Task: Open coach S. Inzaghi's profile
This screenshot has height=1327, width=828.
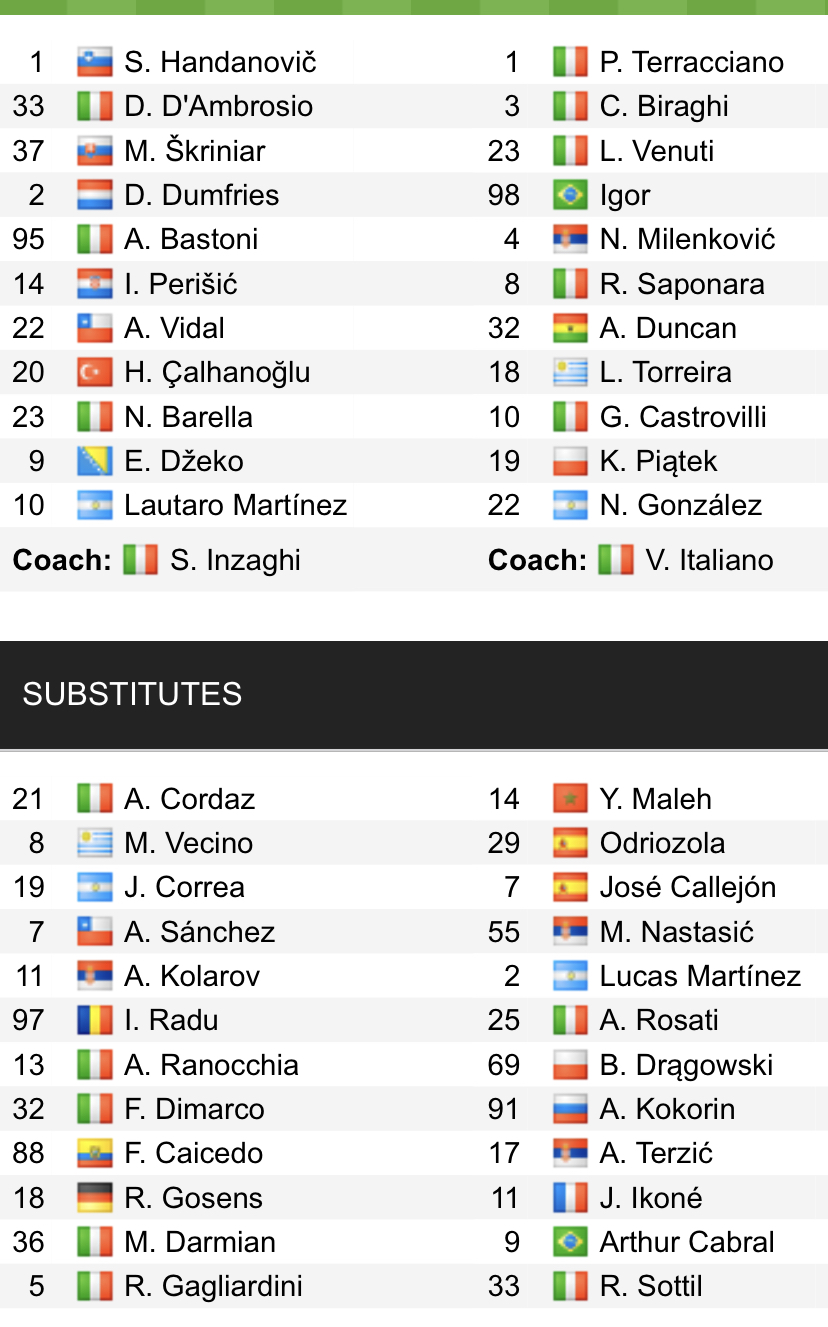Action: [235, 560]
